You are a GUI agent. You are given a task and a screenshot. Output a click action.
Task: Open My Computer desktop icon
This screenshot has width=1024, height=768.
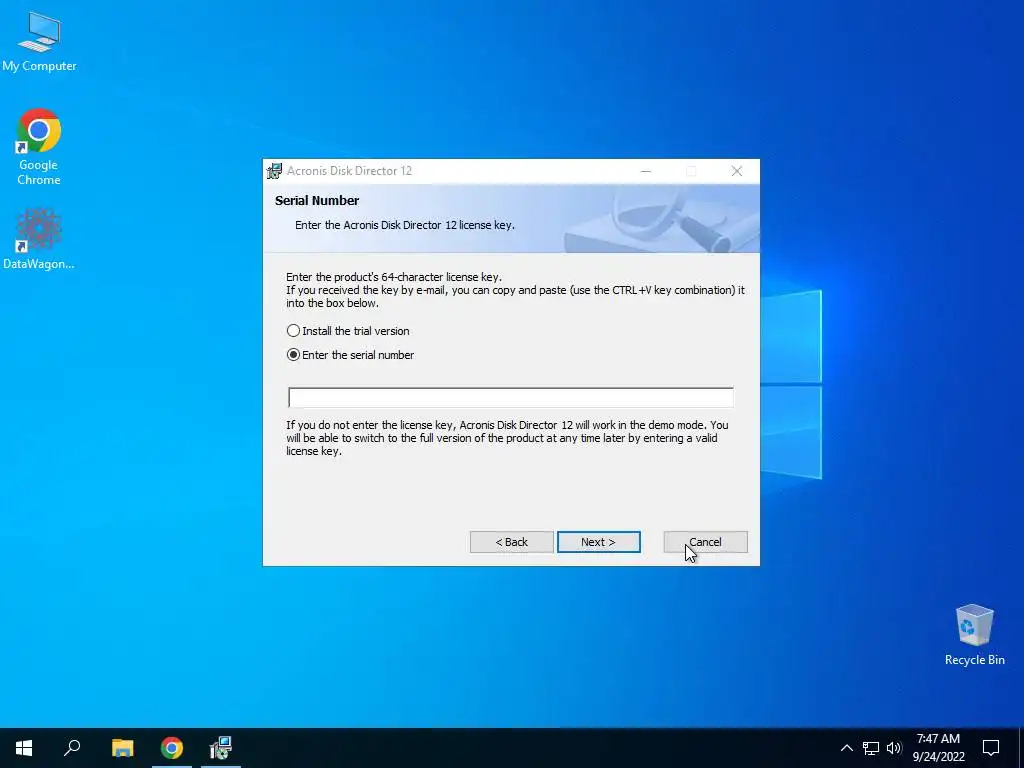click(x=39, y=41)
